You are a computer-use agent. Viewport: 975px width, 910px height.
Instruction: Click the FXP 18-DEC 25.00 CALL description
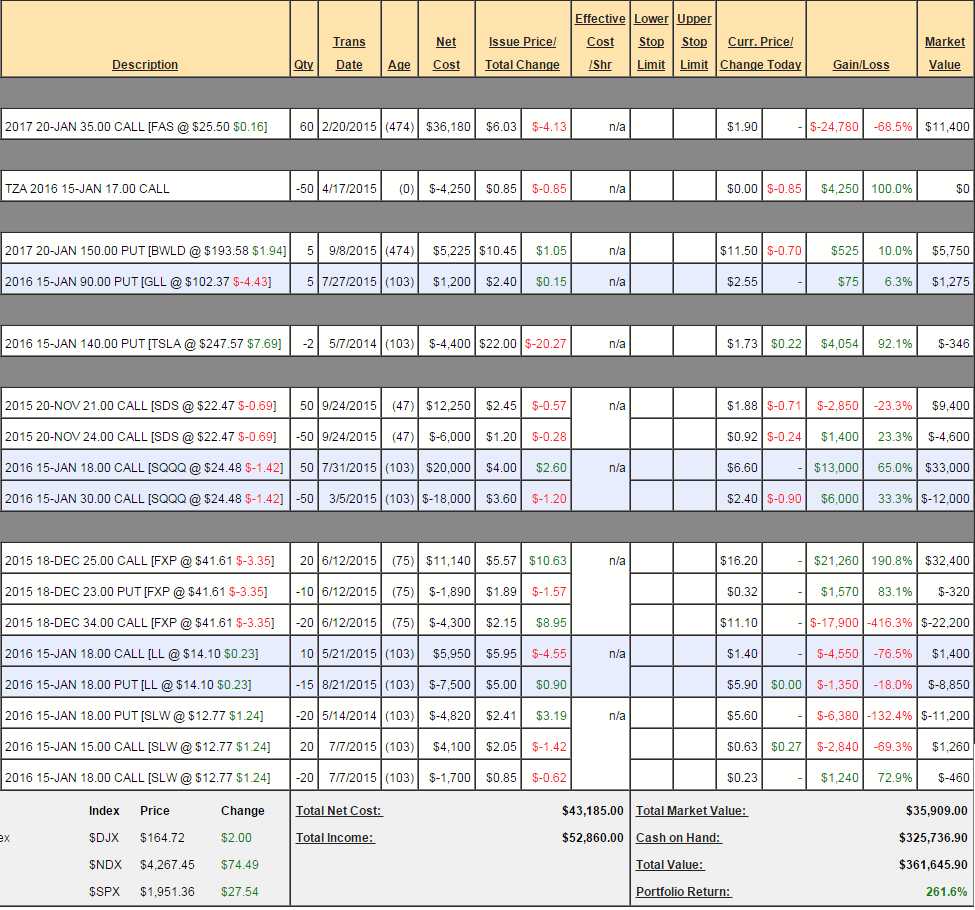click(x=139, y=561)
